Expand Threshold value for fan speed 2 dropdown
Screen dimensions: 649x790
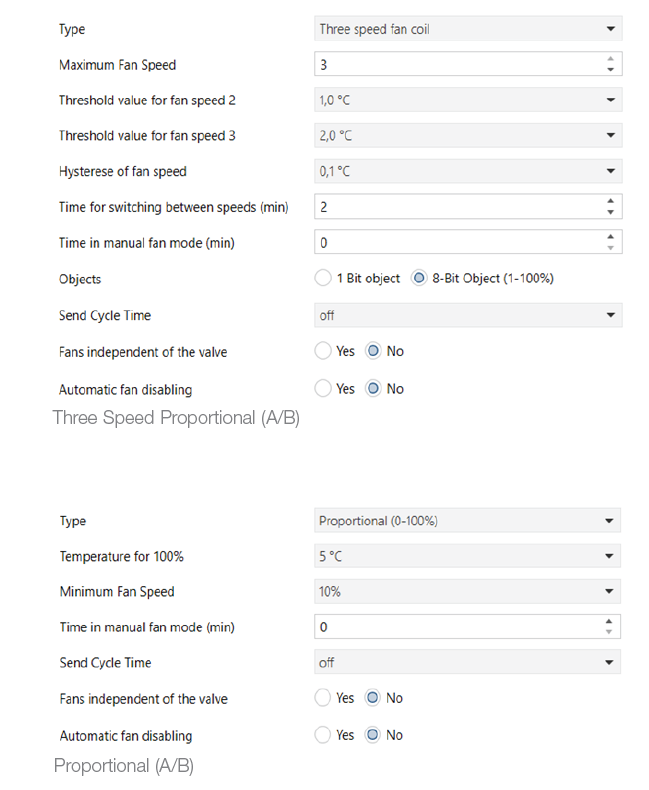point(468,100)
